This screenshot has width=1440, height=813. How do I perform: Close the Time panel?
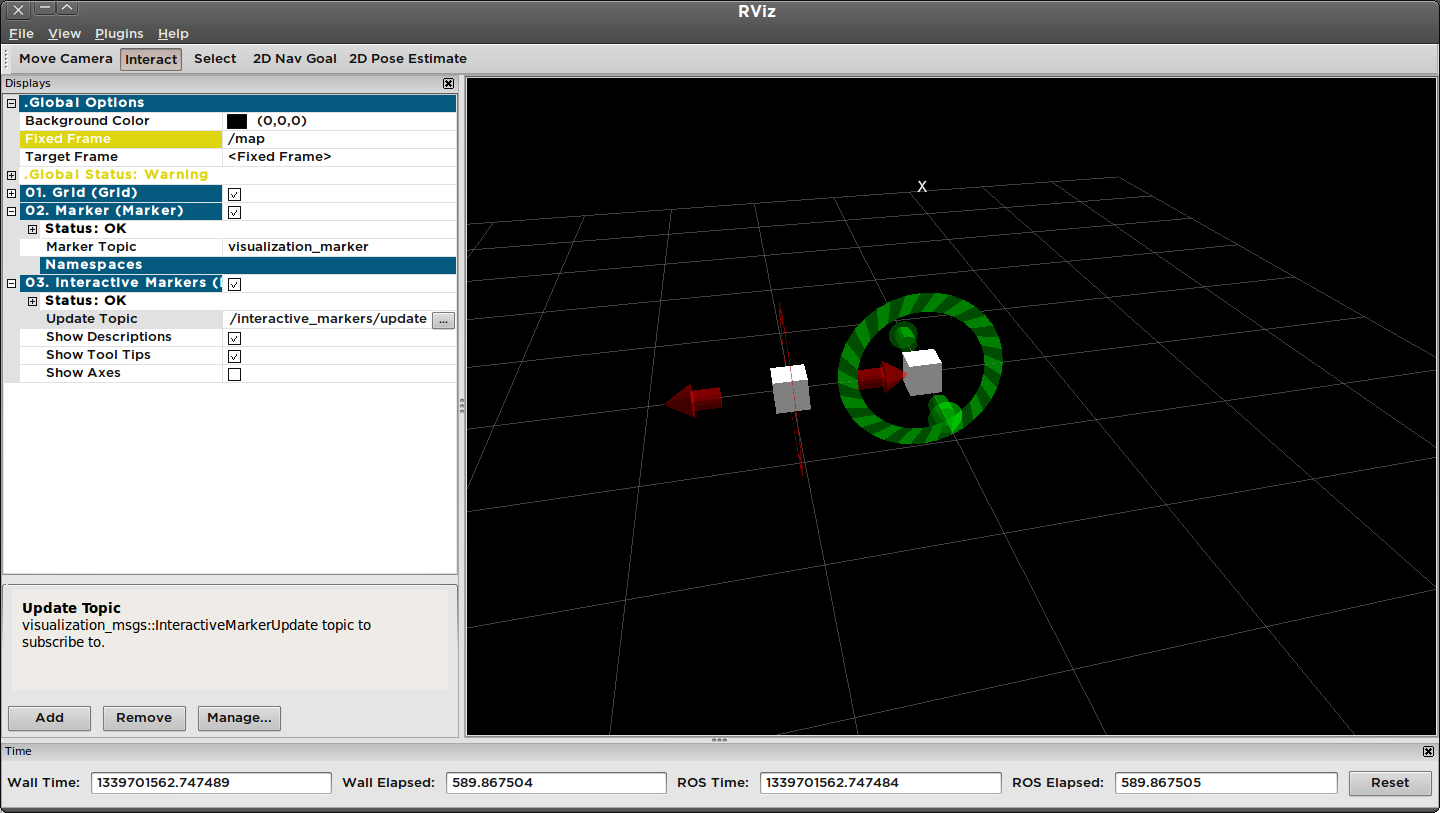pos(1428,751)
